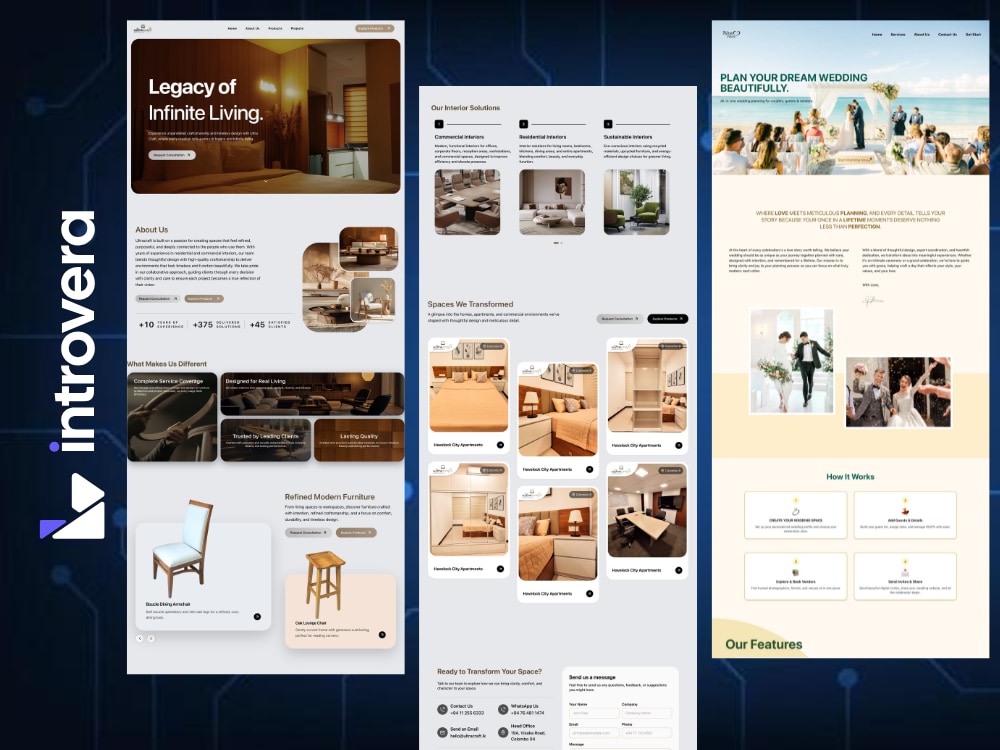
Task: Open the walking couple wedding photo
Action: (x=792, y=361)
